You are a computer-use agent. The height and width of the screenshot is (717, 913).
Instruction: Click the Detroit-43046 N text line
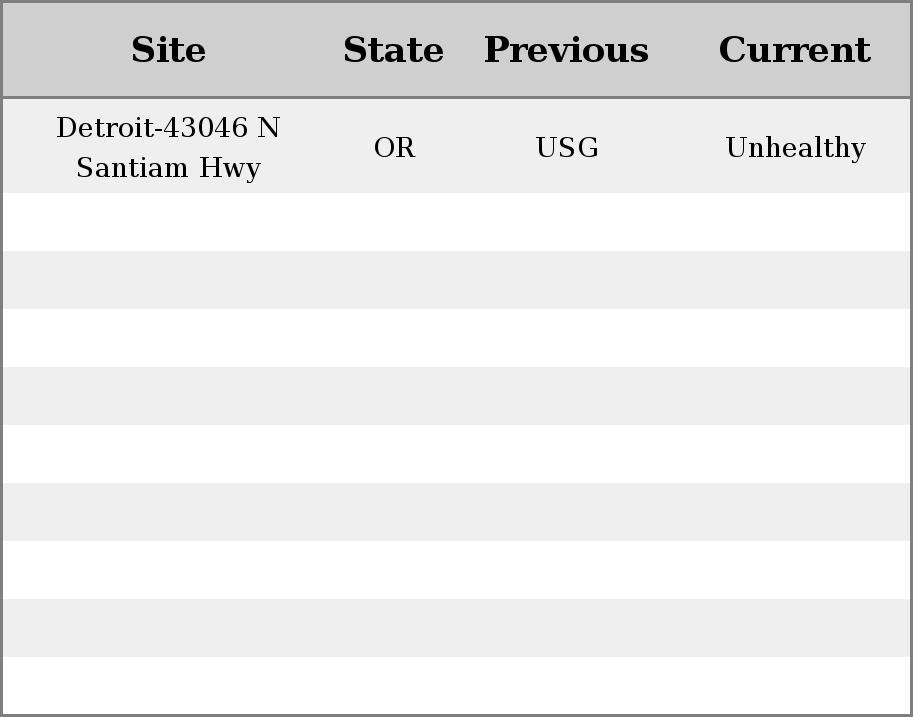(168, 127)
